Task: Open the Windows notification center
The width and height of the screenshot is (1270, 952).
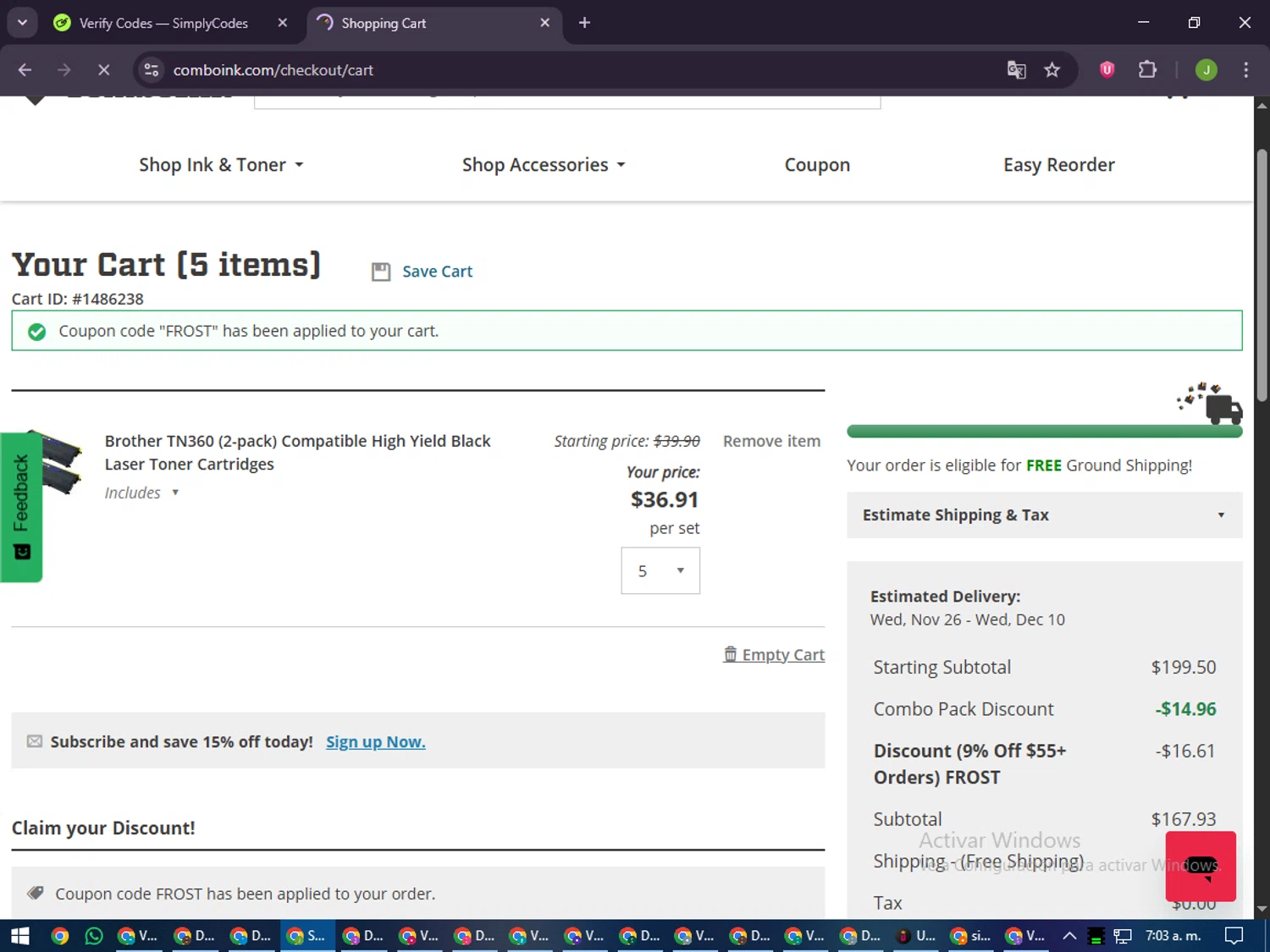Action: [1234, 936]
